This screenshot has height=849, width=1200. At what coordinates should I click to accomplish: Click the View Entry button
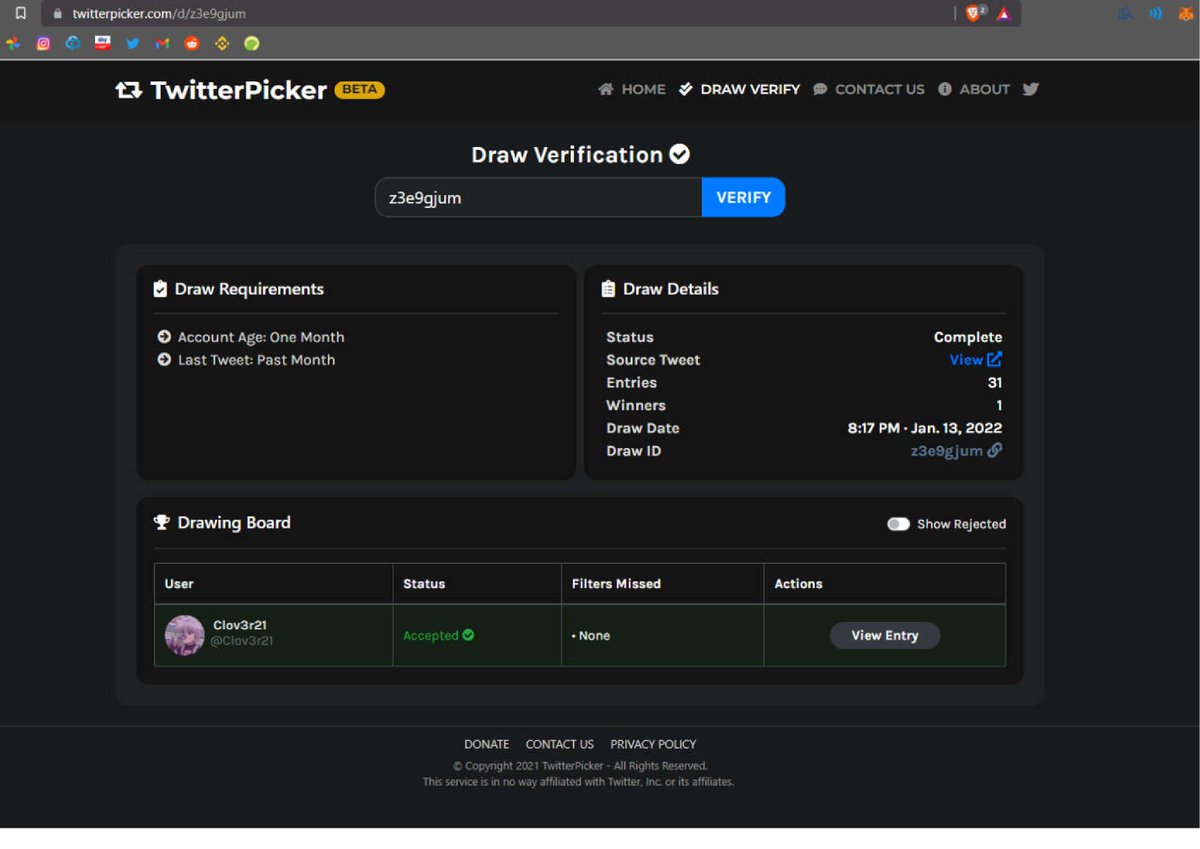(885, 635)
